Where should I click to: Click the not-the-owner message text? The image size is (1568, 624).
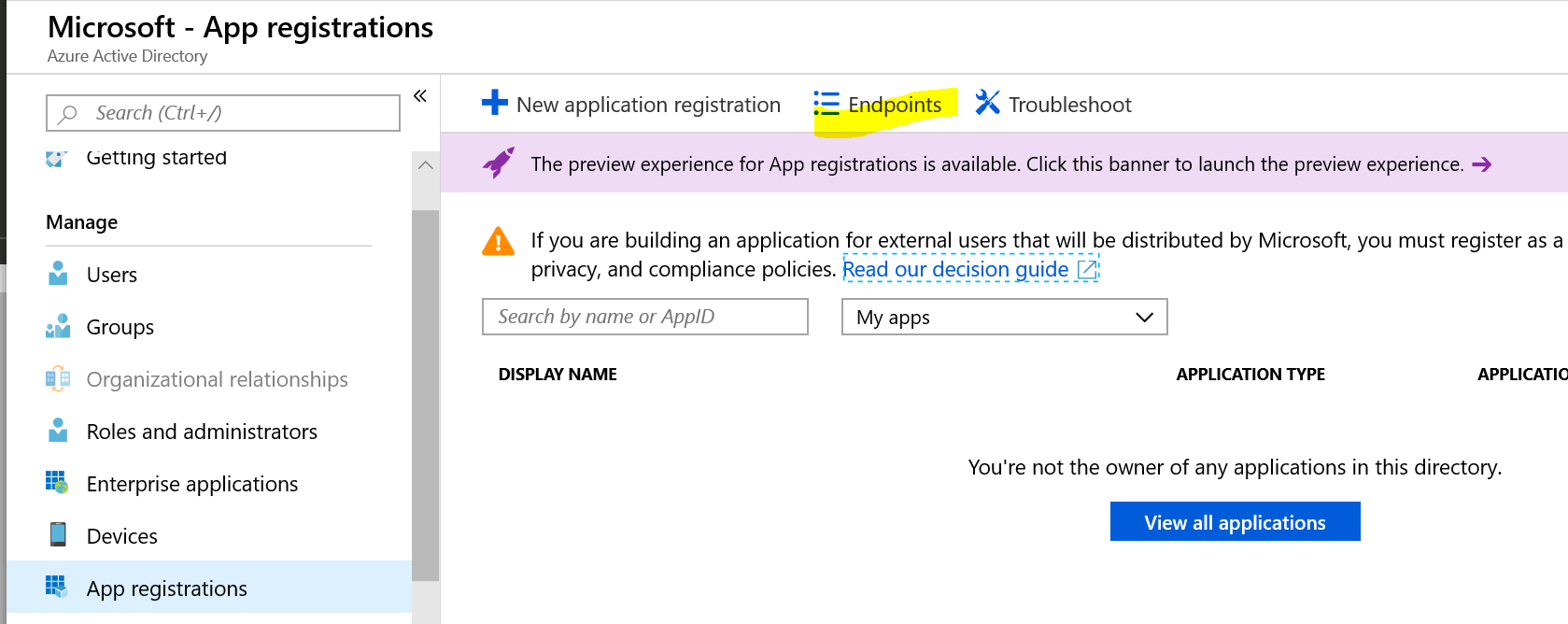[x=1235, y=467]
